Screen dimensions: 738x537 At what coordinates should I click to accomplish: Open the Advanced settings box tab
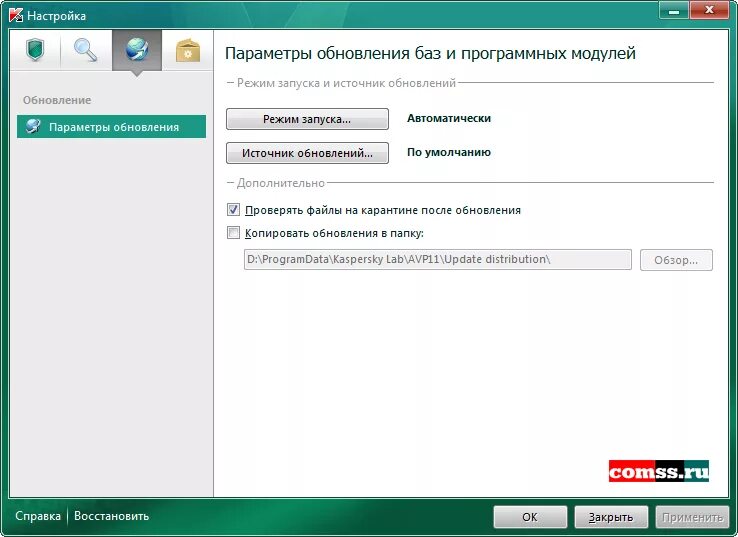188,50
